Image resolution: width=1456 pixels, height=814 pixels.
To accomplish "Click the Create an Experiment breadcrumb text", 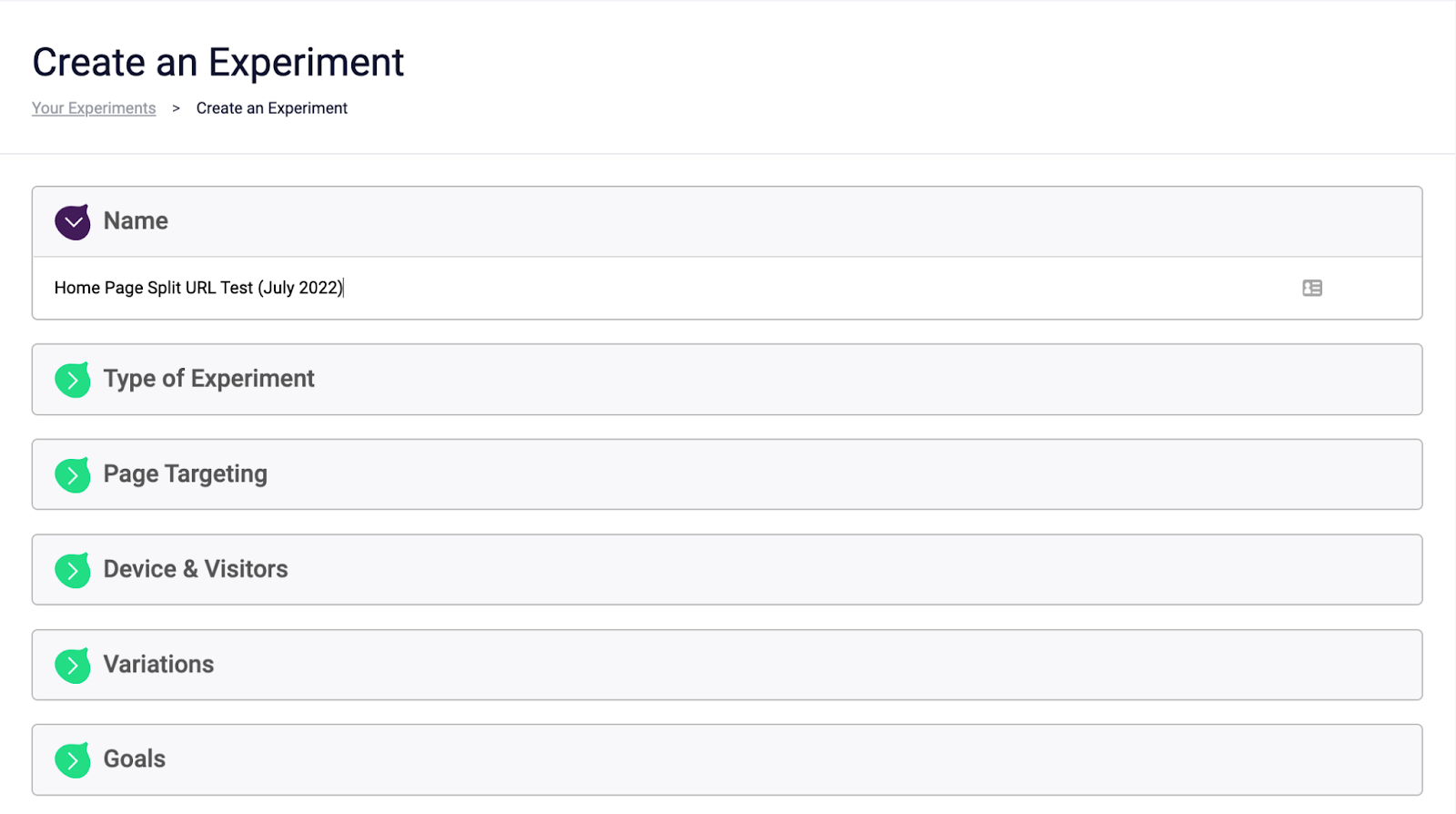I will (x=272, y=108).
